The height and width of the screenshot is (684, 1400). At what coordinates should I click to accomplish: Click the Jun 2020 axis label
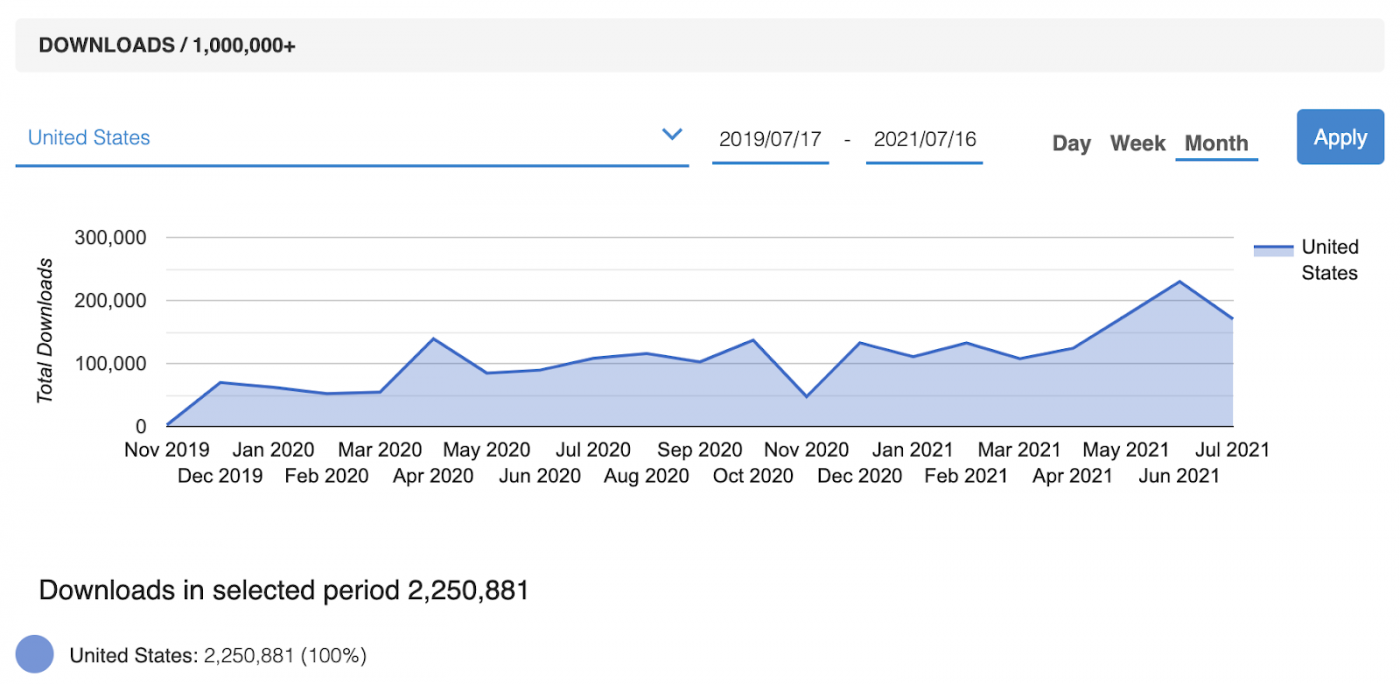[540, 476]
